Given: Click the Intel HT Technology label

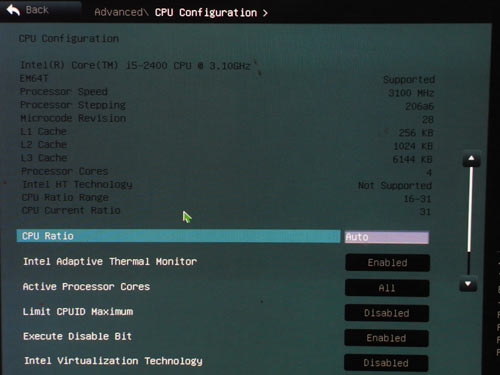Looking at the screenshot, I should point(77,184).
